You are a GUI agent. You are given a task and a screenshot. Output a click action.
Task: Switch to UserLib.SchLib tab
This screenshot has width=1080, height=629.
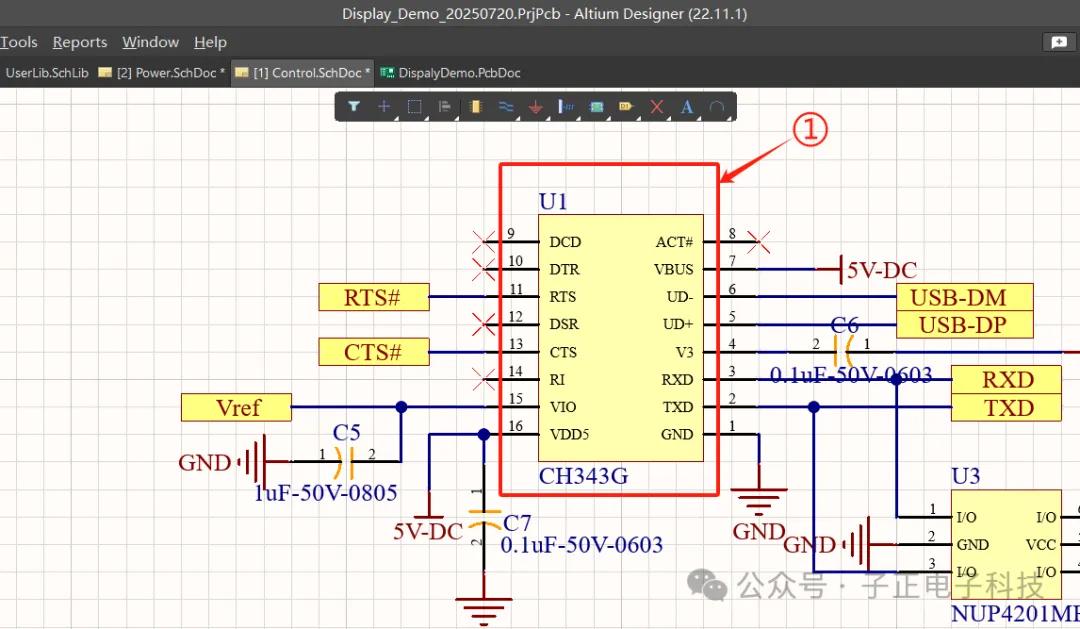(x=47, y=73)
